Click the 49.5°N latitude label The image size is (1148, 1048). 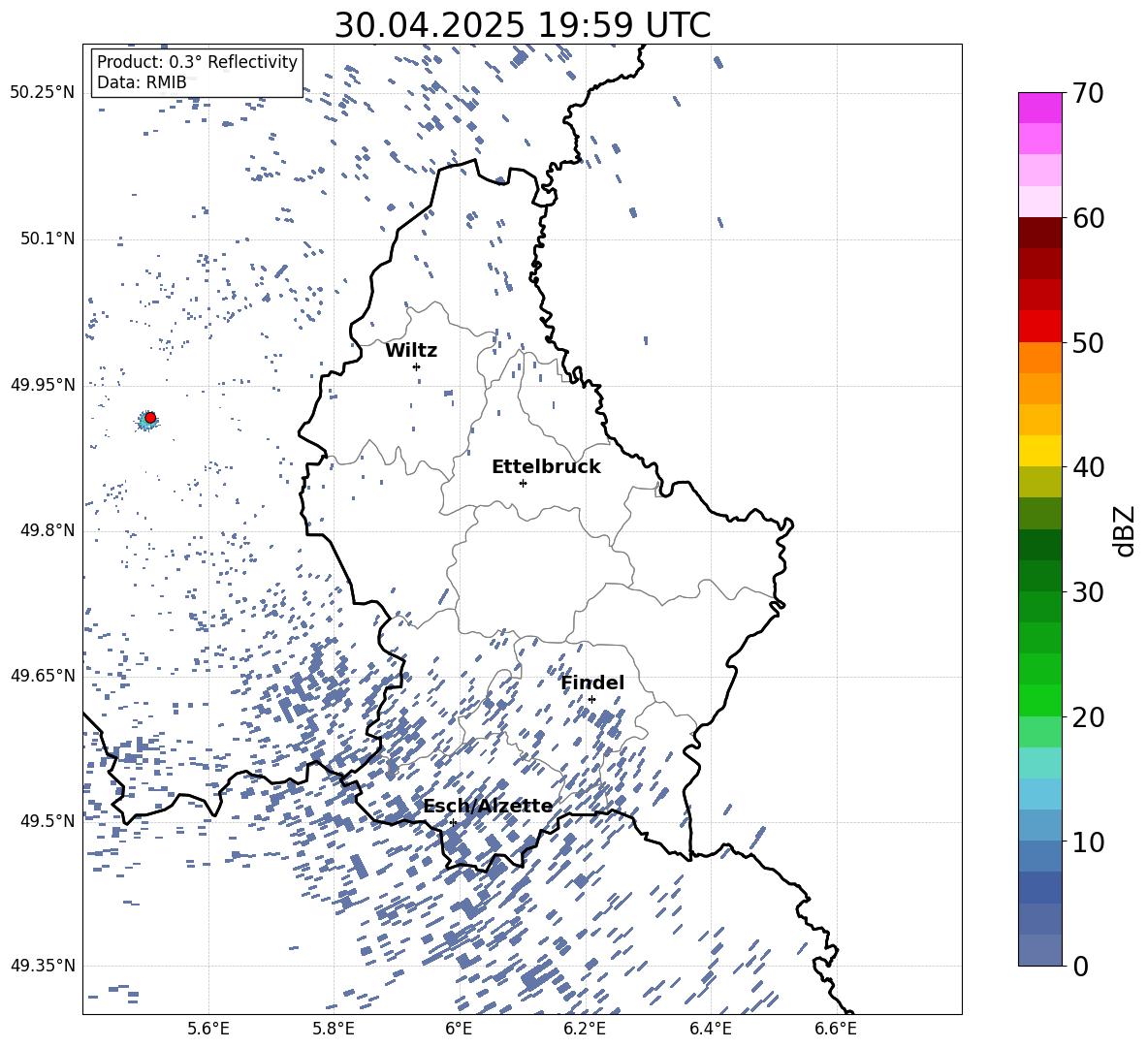click(x=47, y=820)
